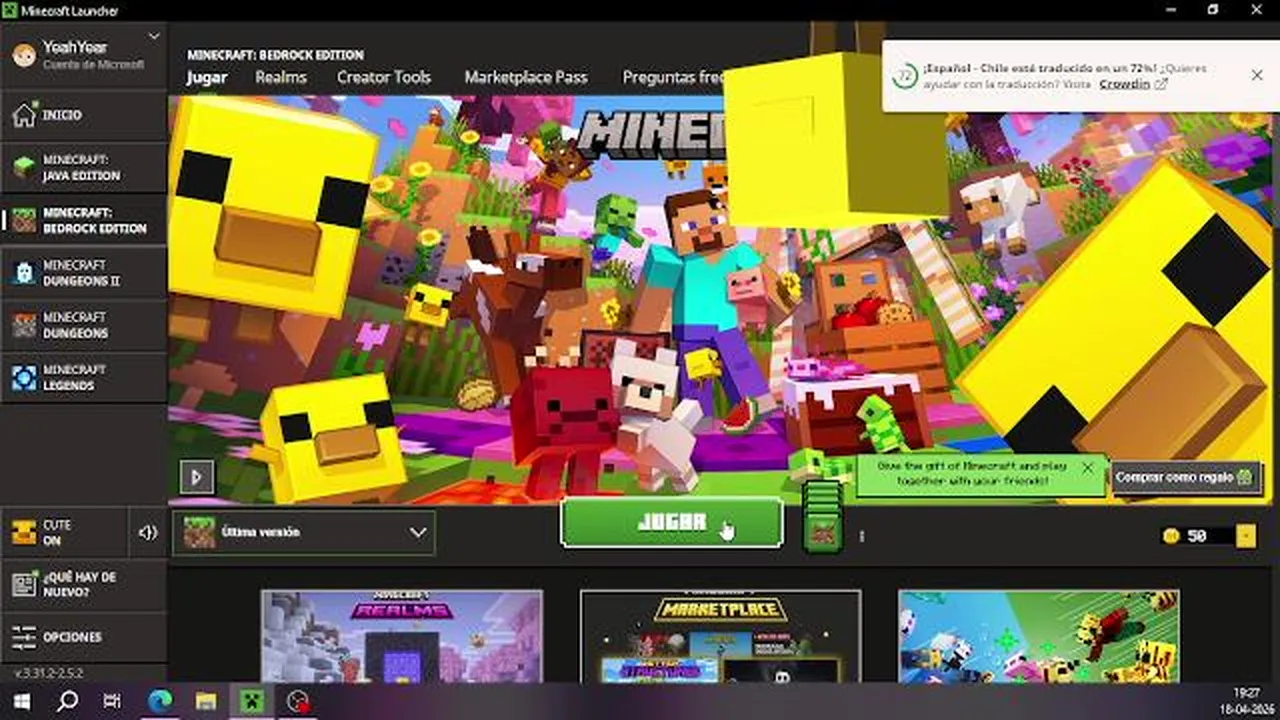Click the yellow add Minecoins button
Viewport: 1280px width, 720px height.
[1246, 537]
